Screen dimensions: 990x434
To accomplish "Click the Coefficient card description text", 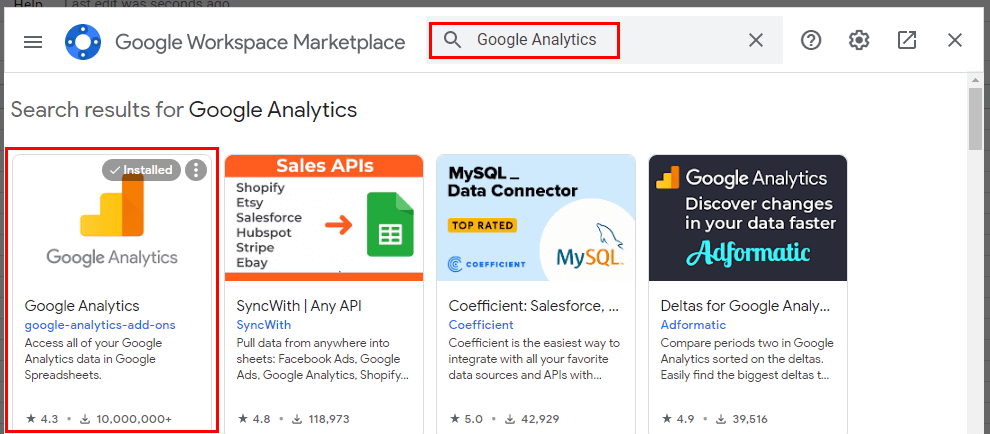I will 534,359.
